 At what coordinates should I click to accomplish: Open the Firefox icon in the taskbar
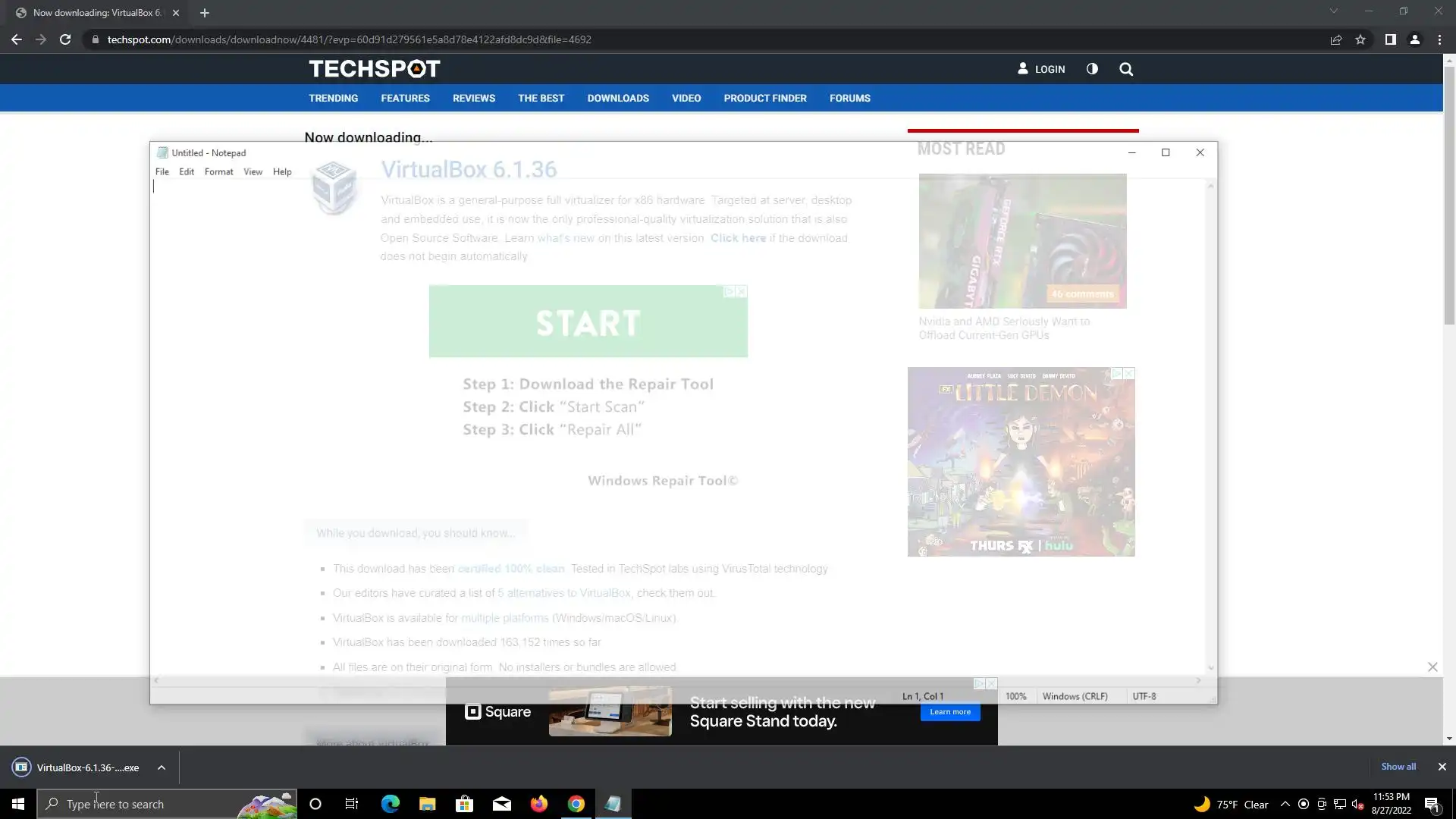539,804
